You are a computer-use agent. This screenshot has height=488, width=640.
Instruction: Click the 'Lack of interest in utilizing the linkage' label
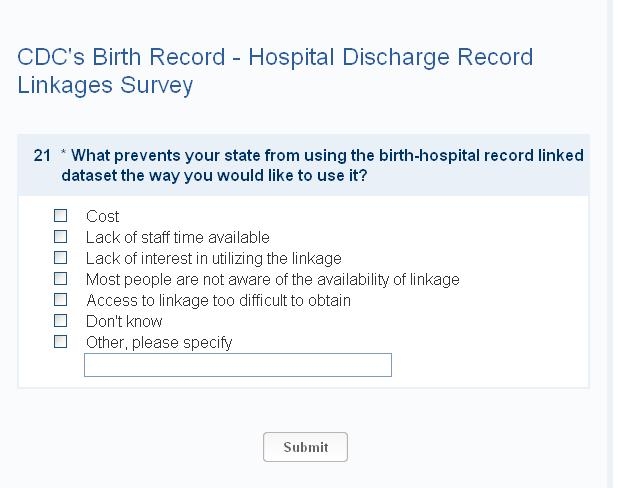tap(213, 258)
